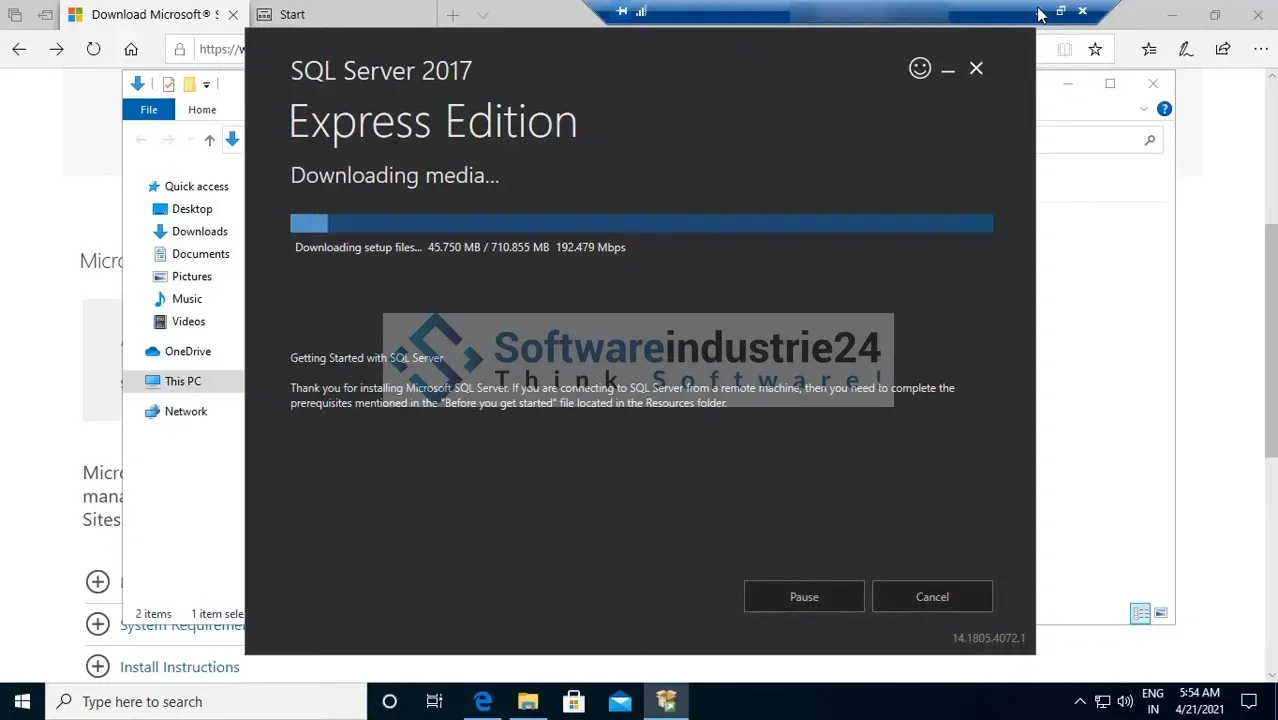
Task: Click the download progress bar
Action: click(x=641, y=224)
